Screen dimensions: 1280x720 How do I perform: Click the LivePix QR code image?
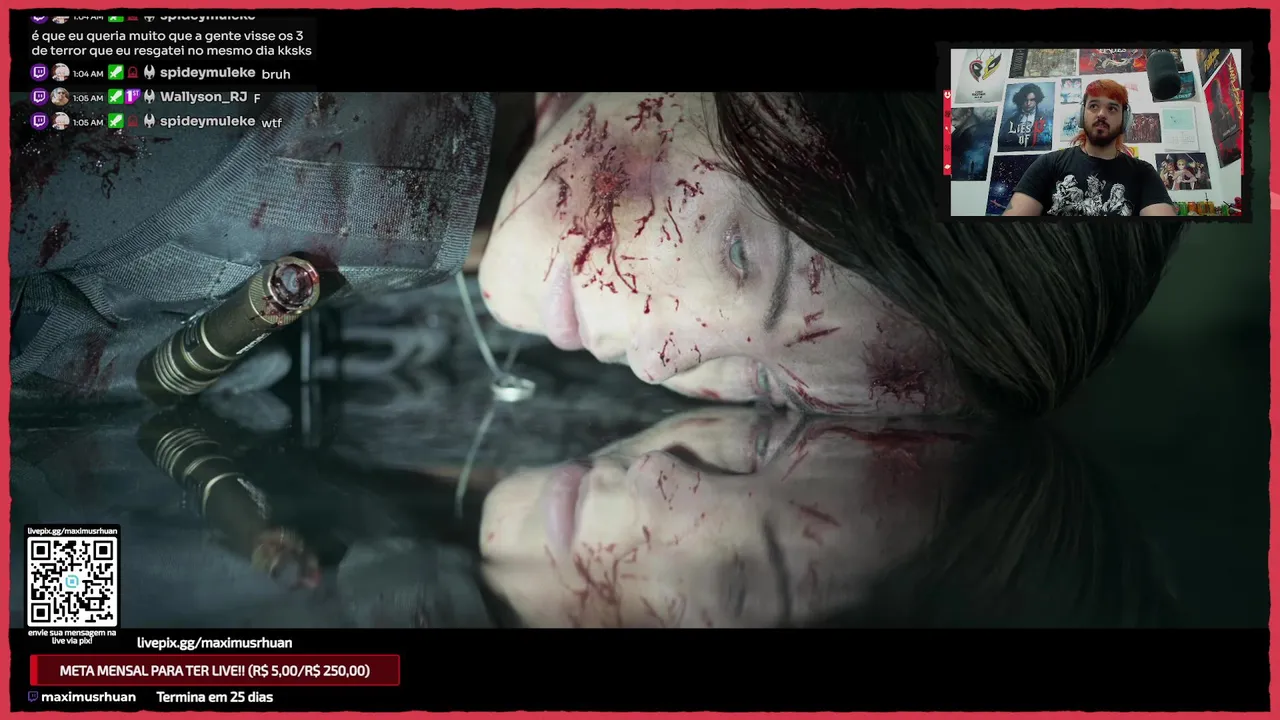(x=72, y=582)
